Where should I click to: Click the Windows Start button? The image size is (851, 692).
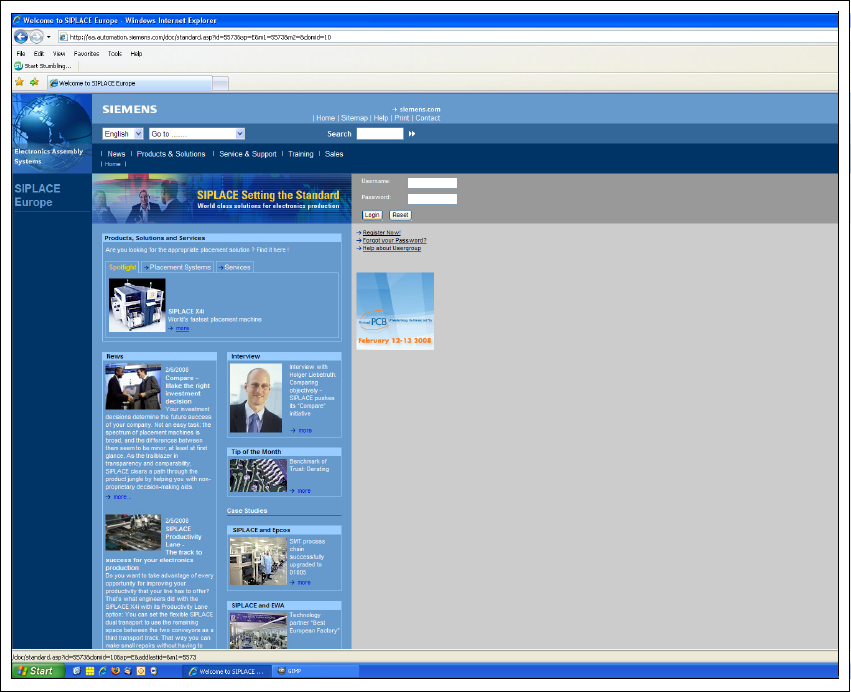[x=39, y=671]
